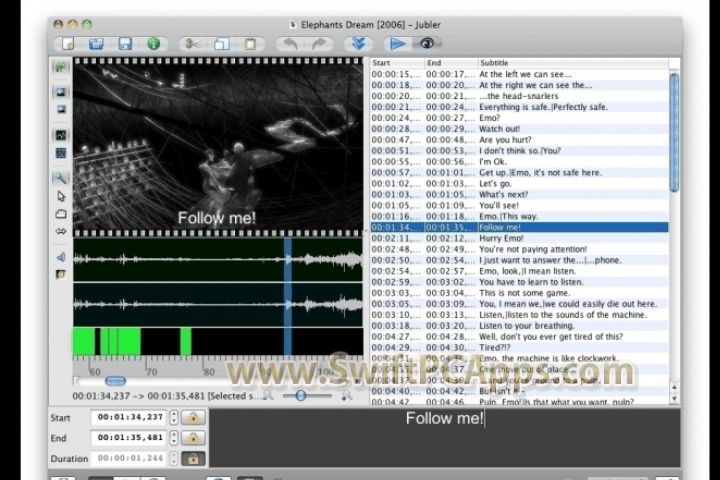Sort by the End column header
Viewport: 720px width, 480px height.
451,63
